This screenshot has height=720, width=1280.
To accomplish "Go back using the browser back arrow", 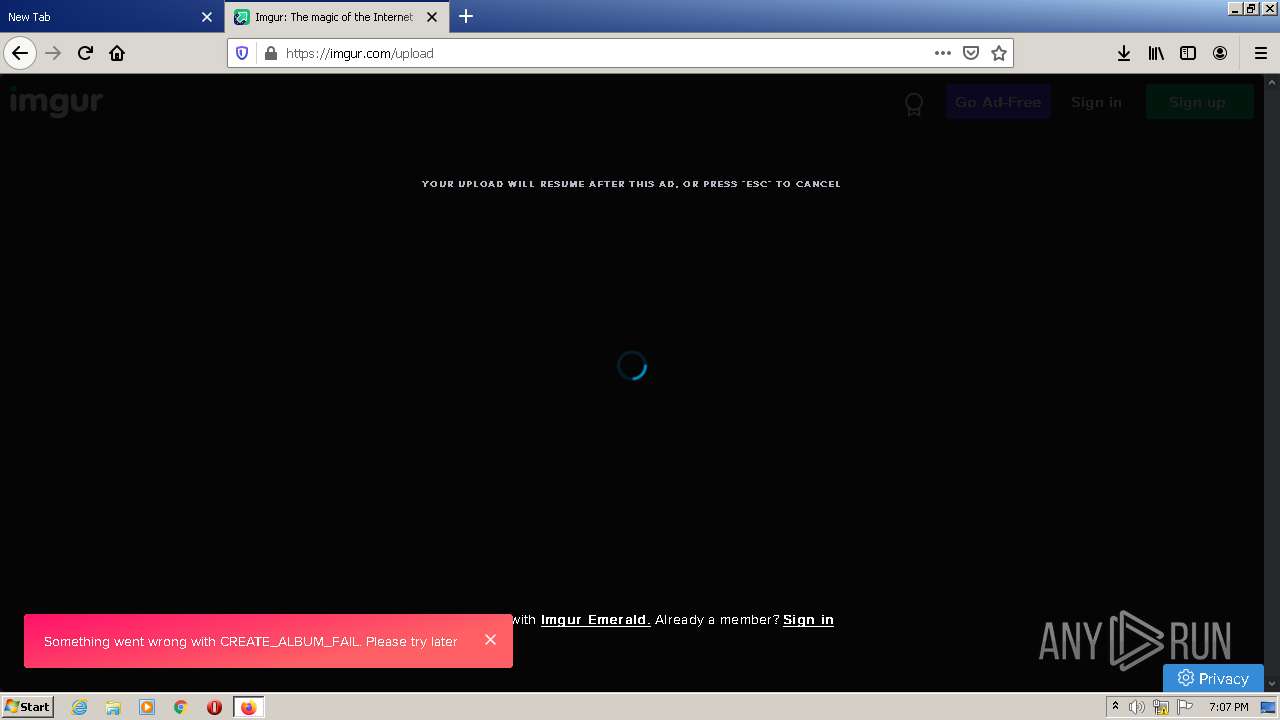I will [20, 53].
